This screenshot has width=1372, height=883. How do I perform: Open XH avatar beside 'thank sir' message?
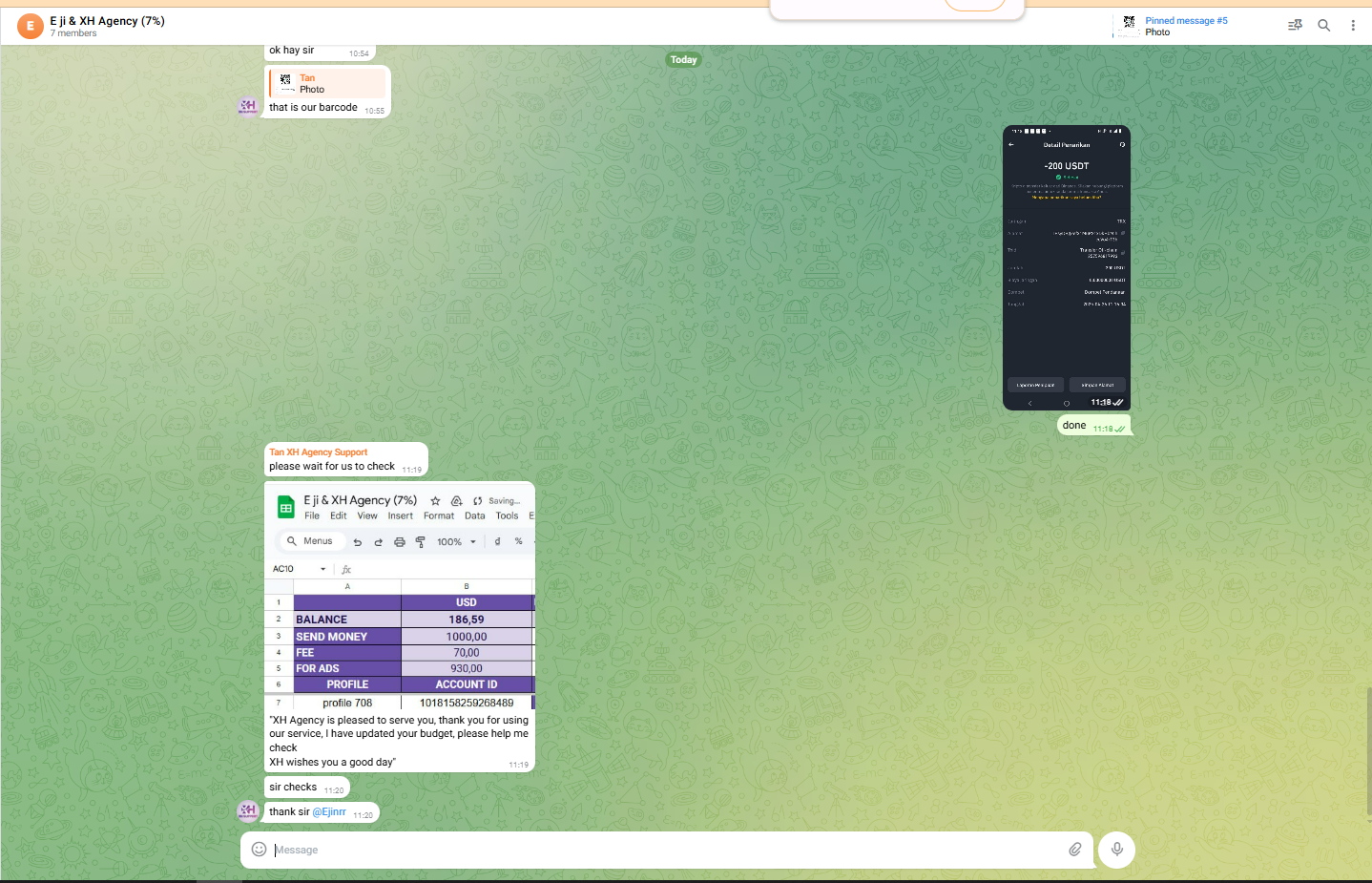coord(248,811)
